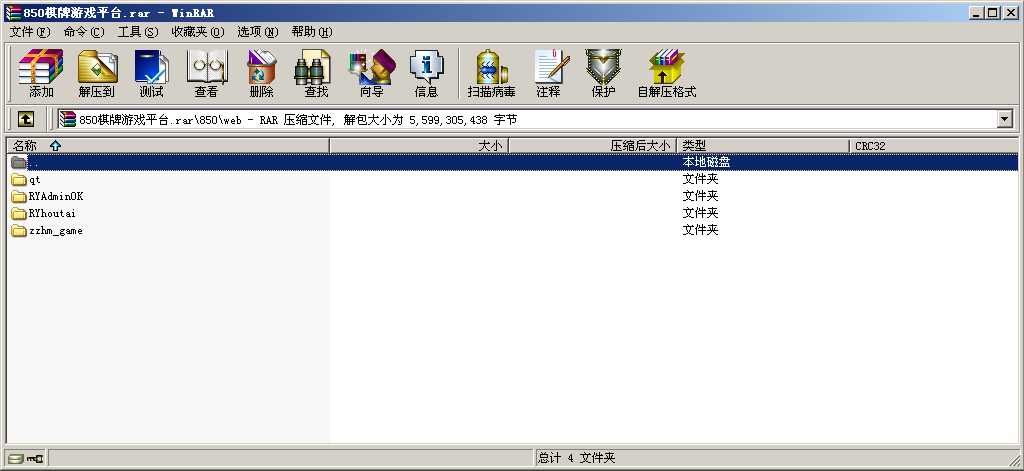Sort by 类型 column header

763,146
